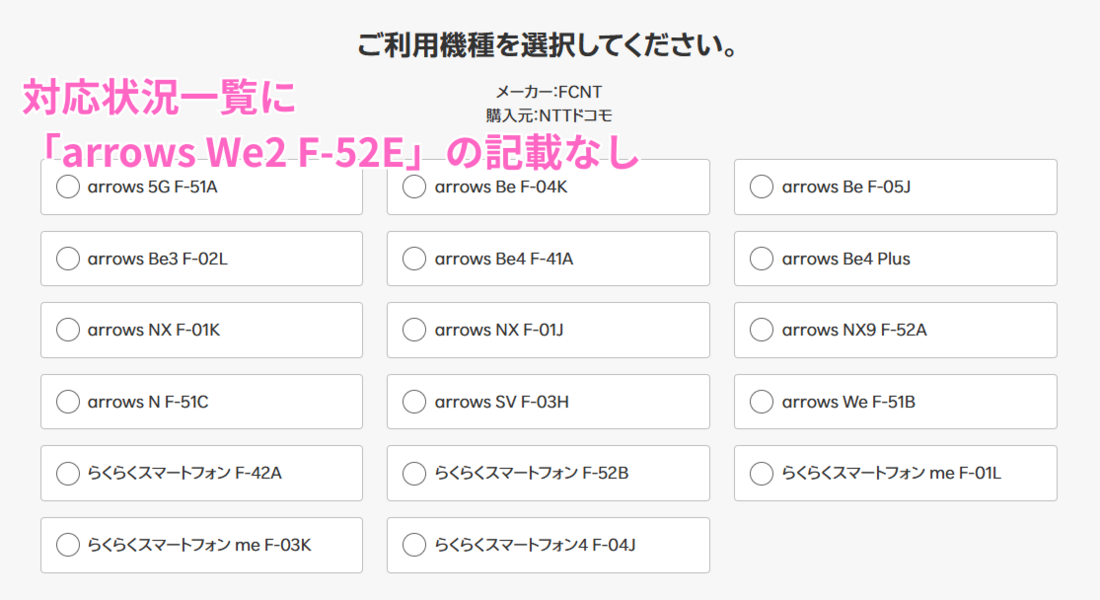Choose the arrows Be4 Plus model
The width and height of the screenshot is (1100, 600).
click(x=761, y=259)
